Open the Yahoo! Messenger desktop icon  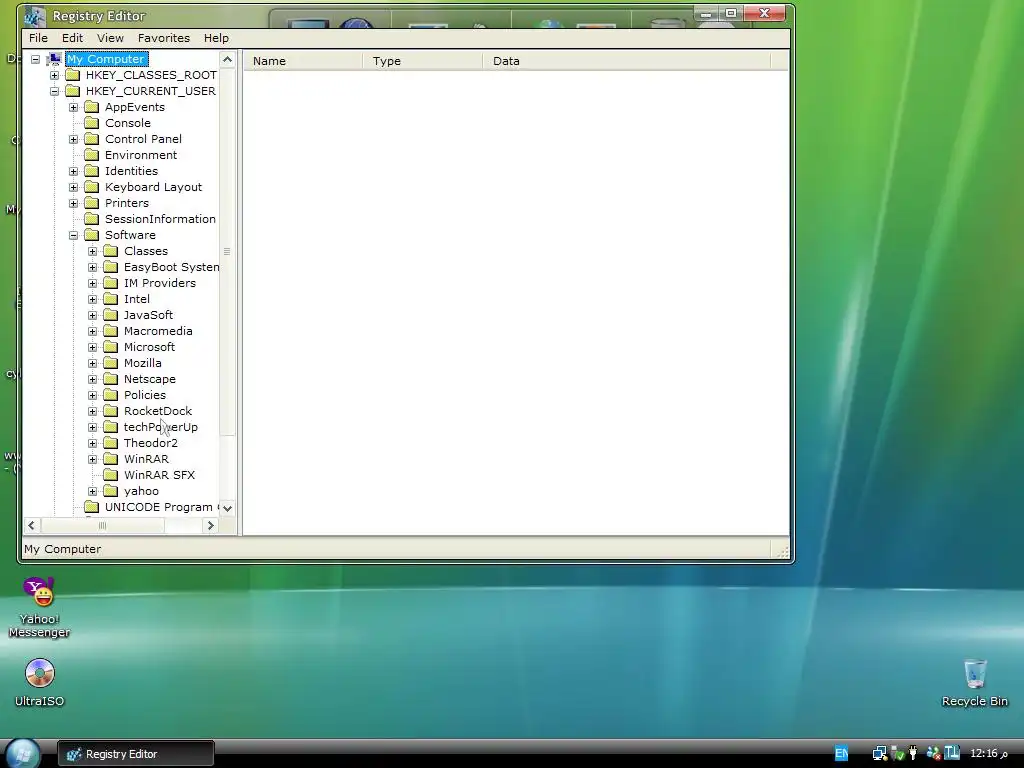(39, 607)
